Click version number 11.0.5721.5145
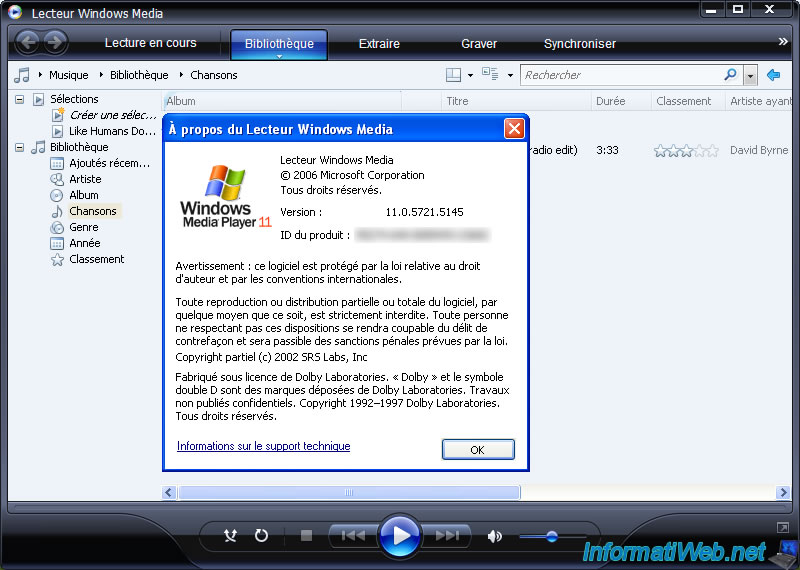This screenshot has height=570, width=800. click(x=424, y=212)
